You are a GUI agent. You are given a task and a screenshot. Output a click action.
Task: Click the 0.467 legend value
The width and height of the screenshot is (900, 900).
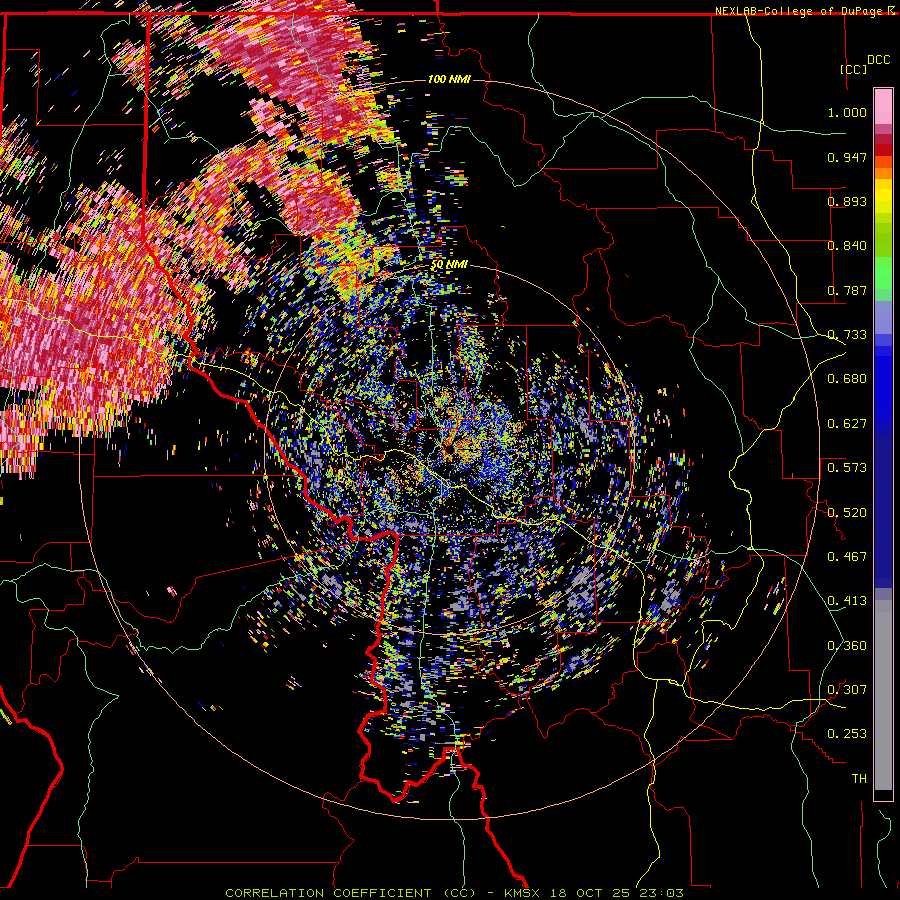[x=847, y=557]
